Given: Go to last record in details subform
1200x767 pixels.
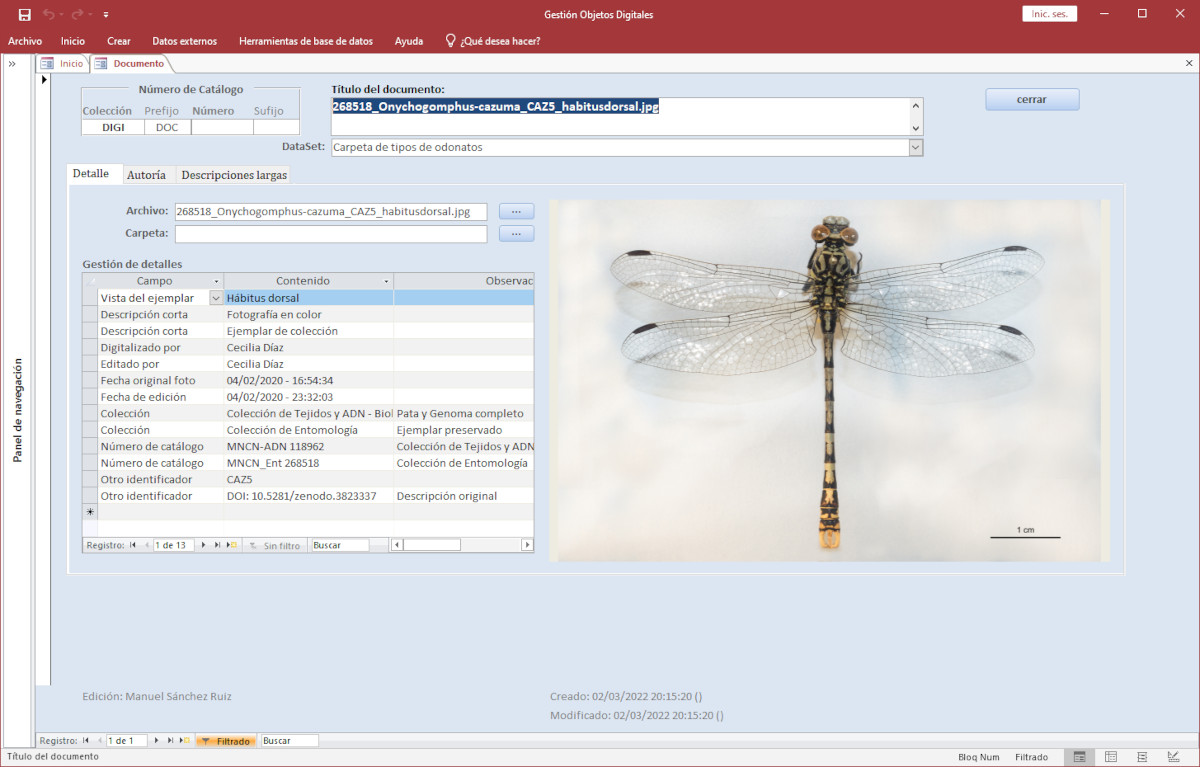Looking at the screenshot, I should (217, 545).
